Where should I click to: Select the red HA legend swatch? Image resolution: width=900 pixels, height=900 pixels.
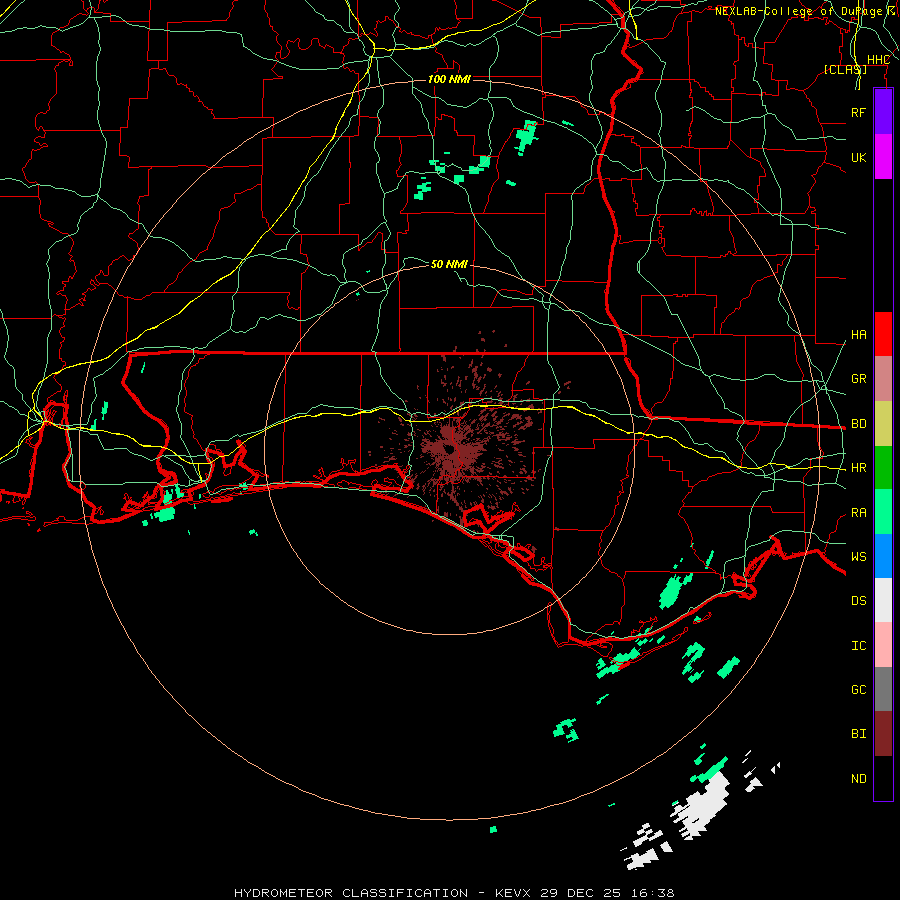coord(883,334)
